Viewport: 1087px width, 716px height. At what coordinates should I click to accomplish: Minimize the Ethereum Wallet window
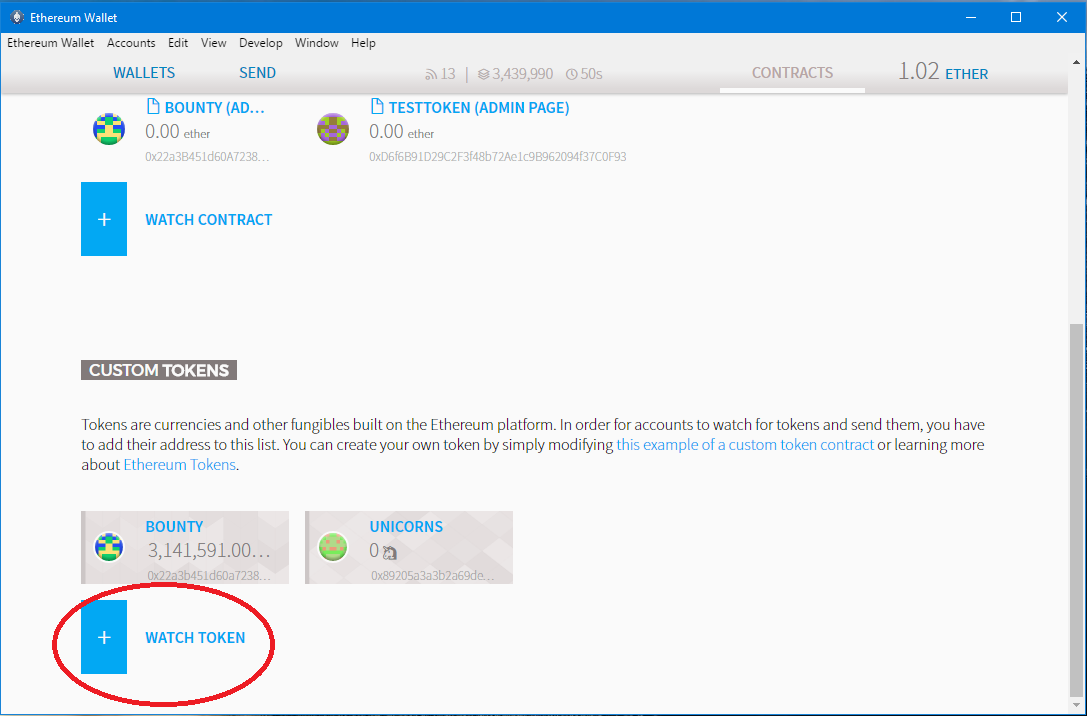coord(971,17)
